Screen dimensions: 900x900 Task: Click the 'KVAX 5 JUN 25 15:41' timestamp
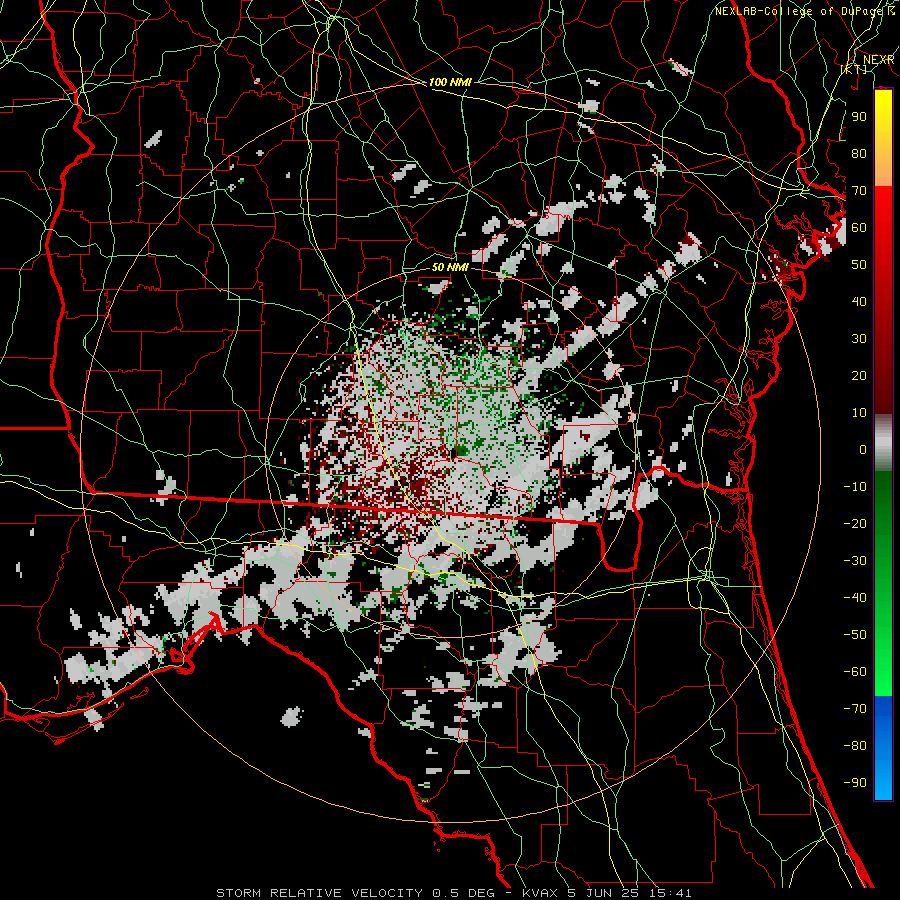607,893
